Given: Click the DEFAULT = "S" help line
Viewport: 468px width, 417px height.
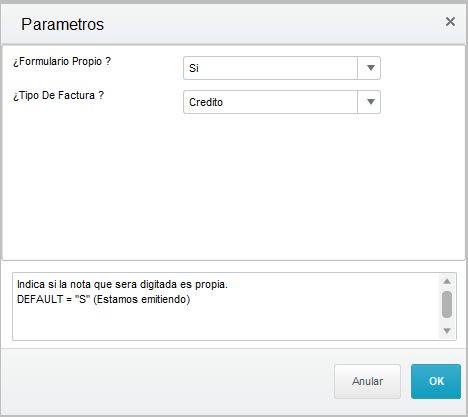Looking at the screenshot, I should 103,299.
